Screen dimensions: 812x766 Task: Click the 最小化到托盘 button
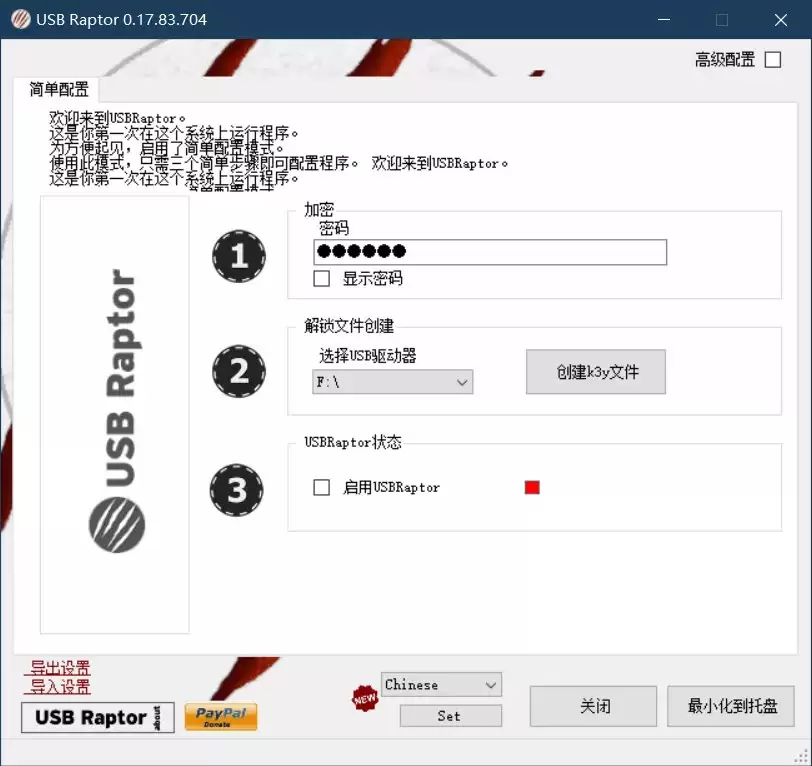coord(731,706)
